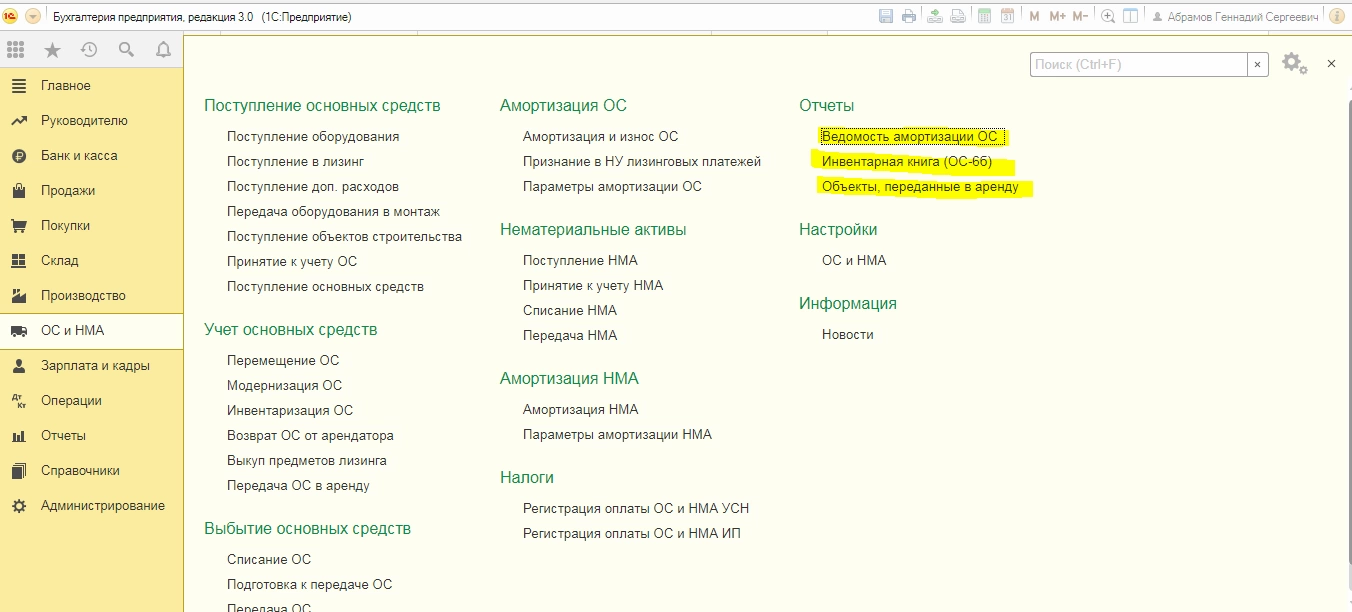Click the get link icon with green arrow
Image resolution: width=1352 pixels, height=612 pixels.
click(x=935, y=16)
